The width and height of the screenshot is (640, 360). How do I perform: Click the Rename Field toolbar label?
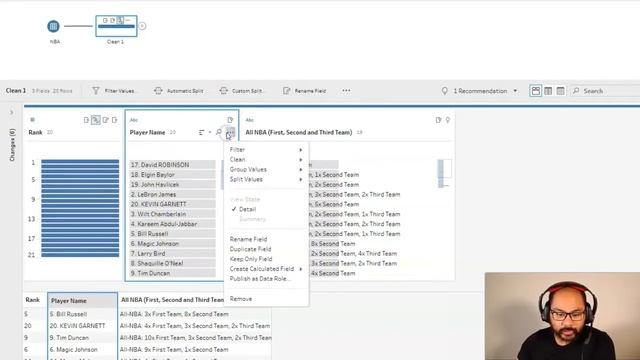pos(310,91)
